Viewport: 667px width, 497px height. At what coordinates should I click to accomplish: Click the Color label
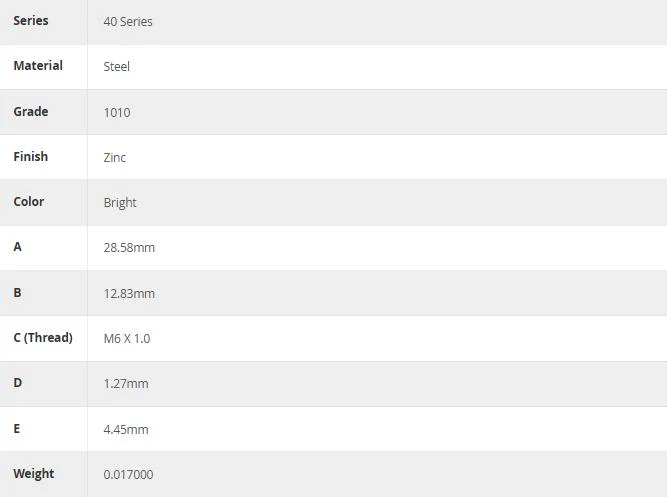pos(29,202)
